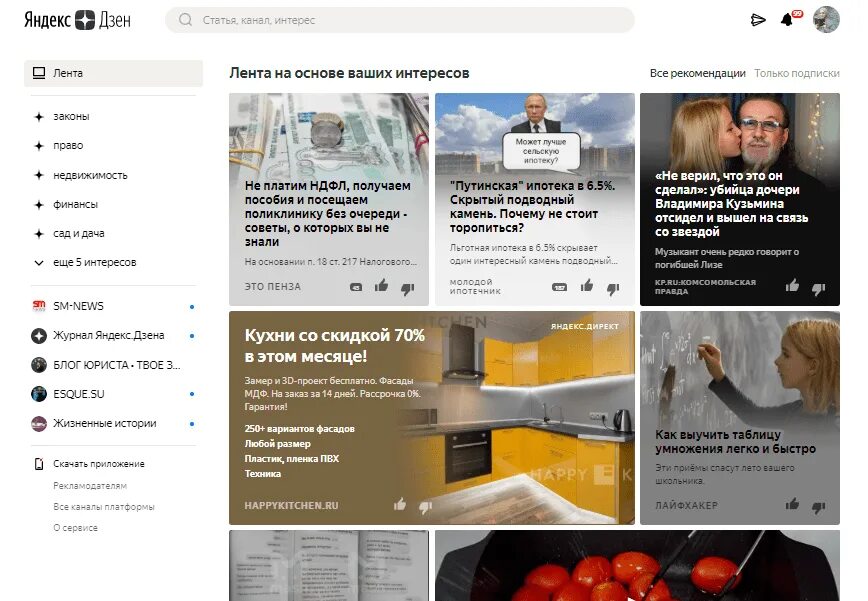868x601 pixels.
Task: Like the Путинская ипотека article
Action: pos(587,286)
